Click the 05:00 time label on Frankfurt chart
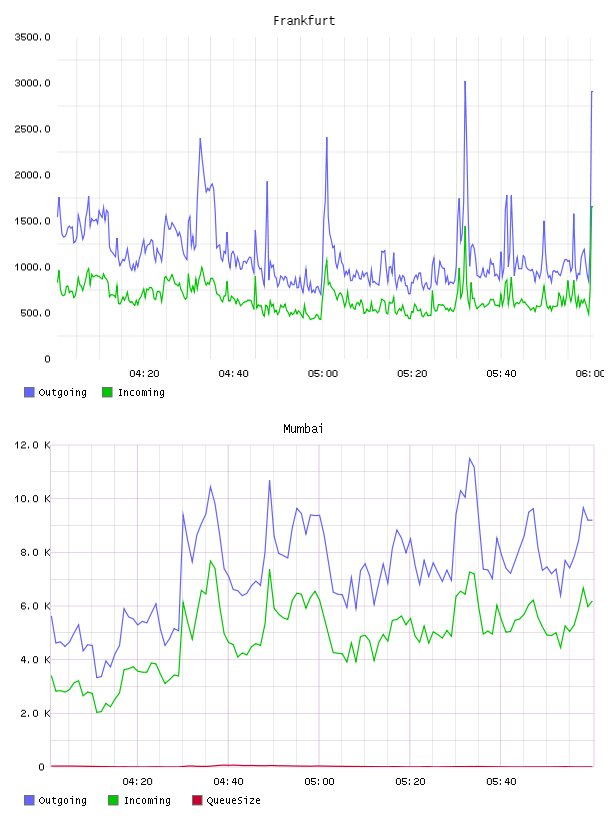Image resolution: width=608 pixels, height=816 pixels. (323, 374)
